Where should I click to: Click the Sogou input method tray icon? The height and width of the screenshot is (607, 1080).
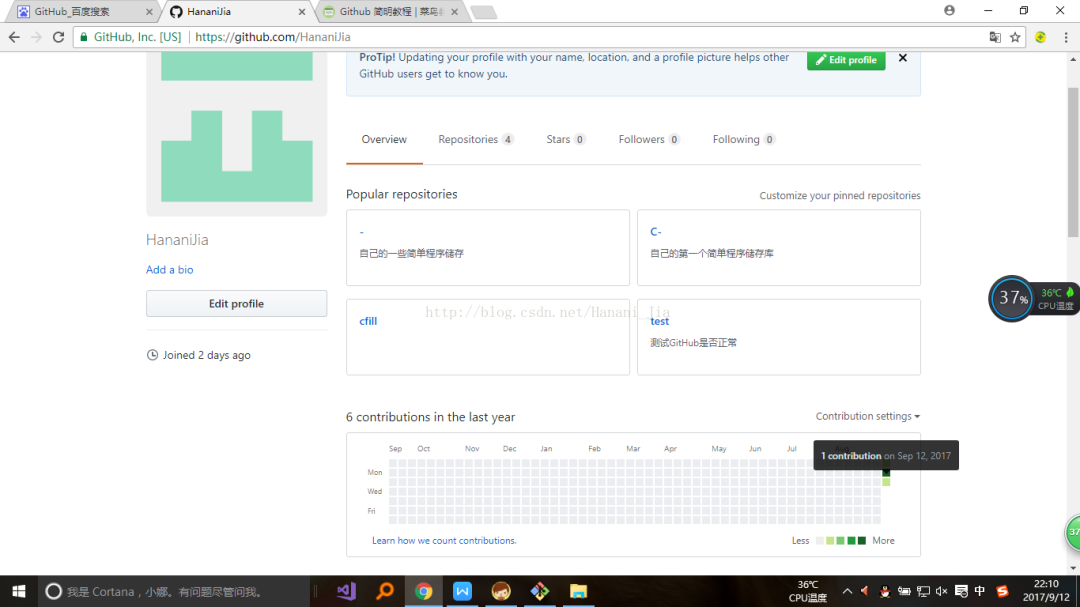tap(1002, 591)
